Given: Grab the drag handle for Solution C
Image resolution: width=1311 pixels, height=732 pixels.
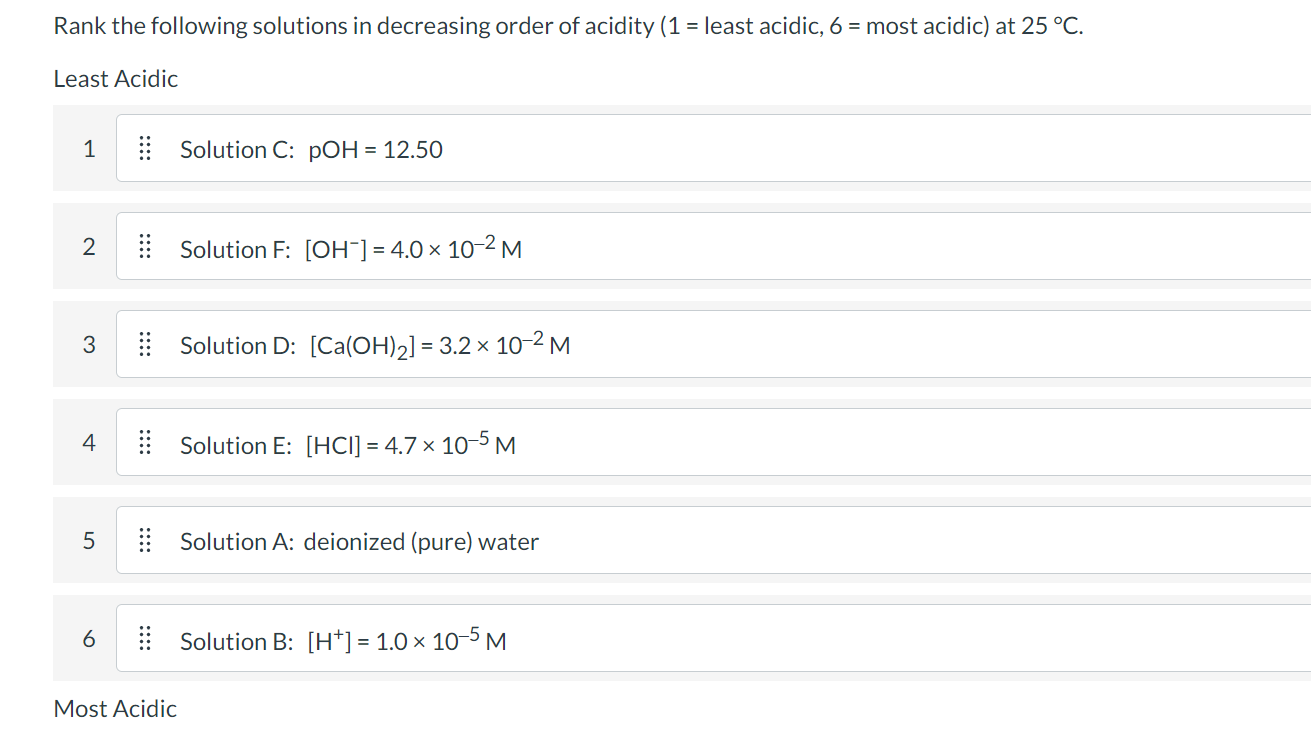Looking at the screenshot, I should [144, 149].
